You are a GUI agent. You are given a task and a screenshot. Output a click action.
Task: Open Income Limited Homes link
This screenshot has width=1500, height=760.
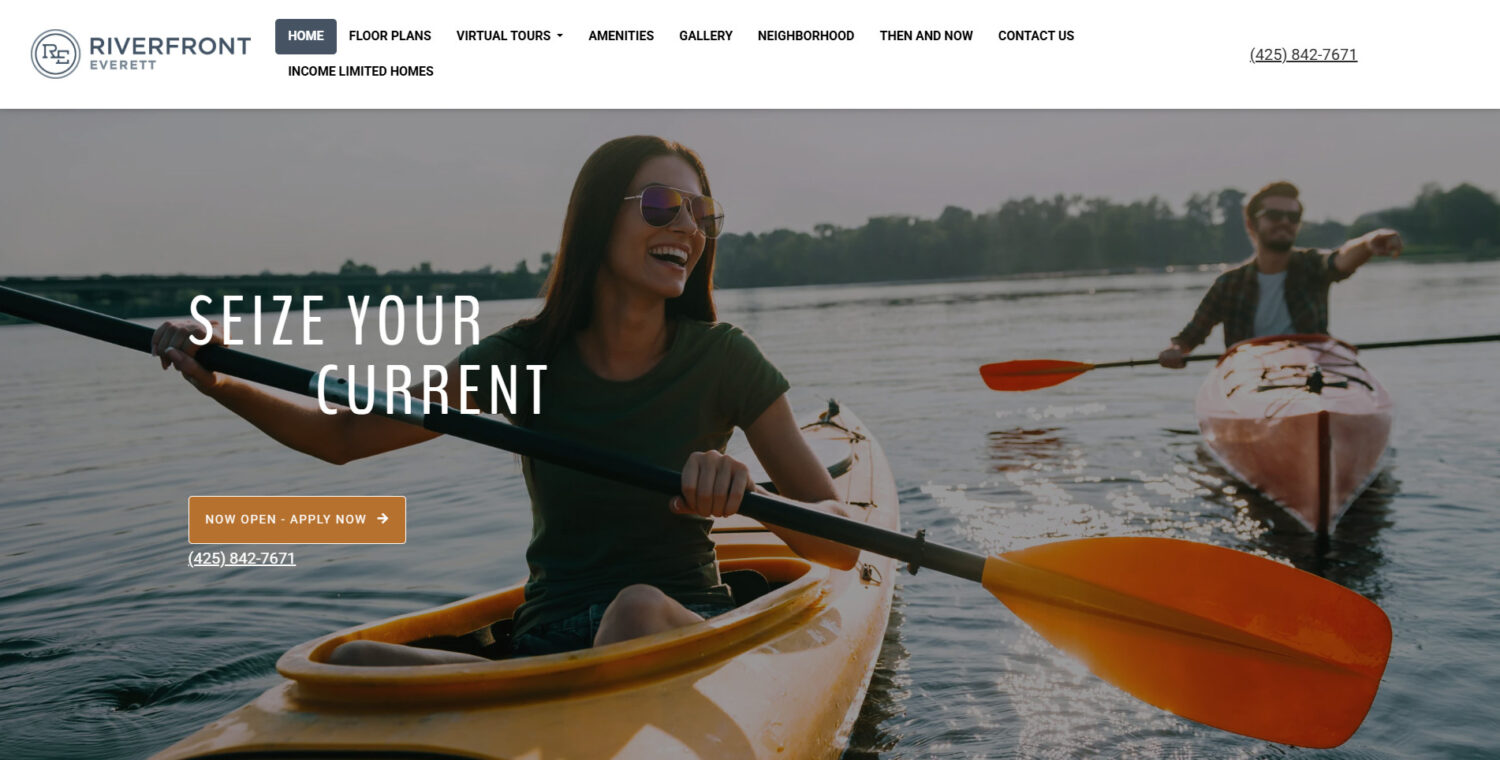click(x=361, y=71)
